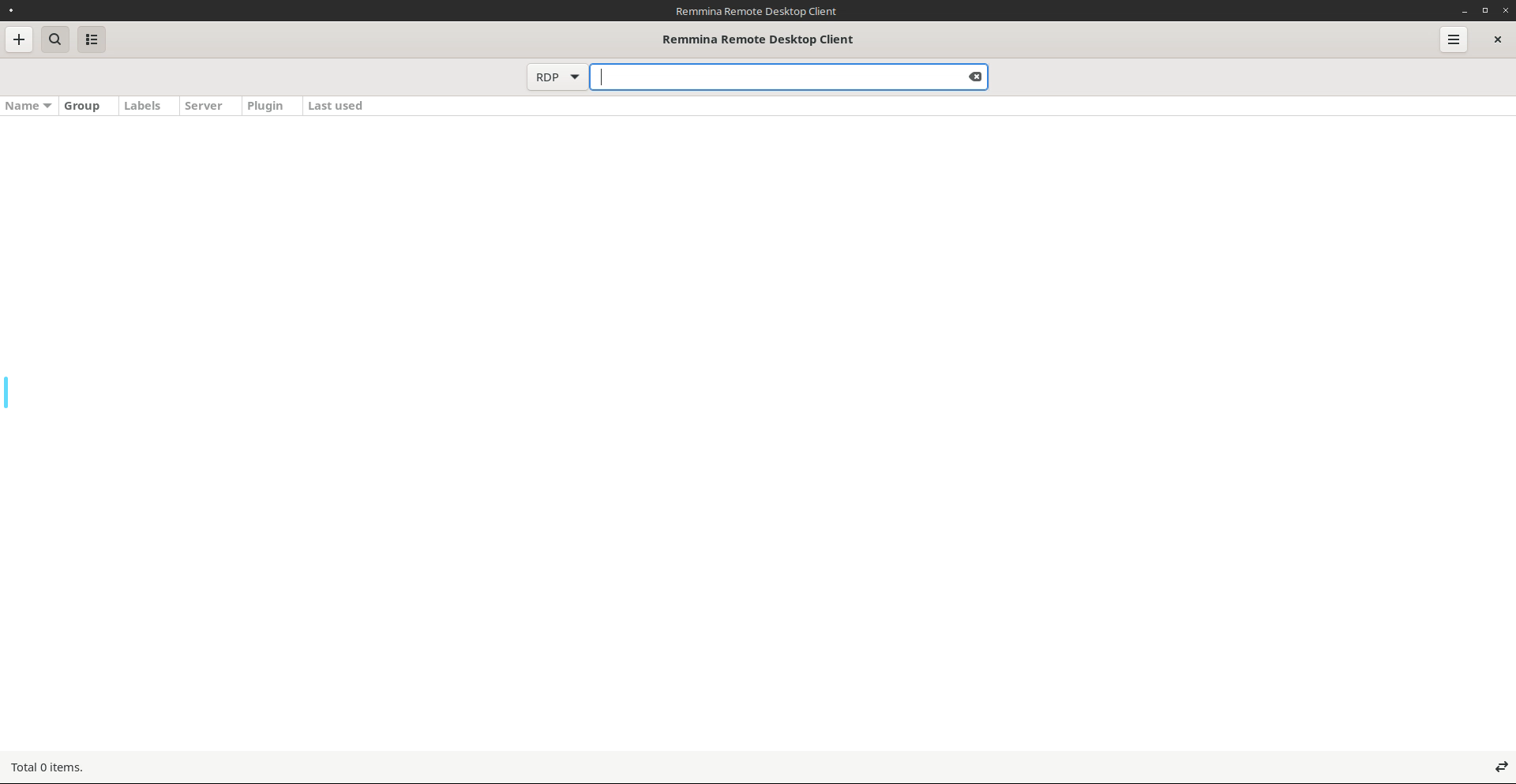Screen dimensions: 1516x784
Task: Focus the quick connect address field
Action: [782, 77]
